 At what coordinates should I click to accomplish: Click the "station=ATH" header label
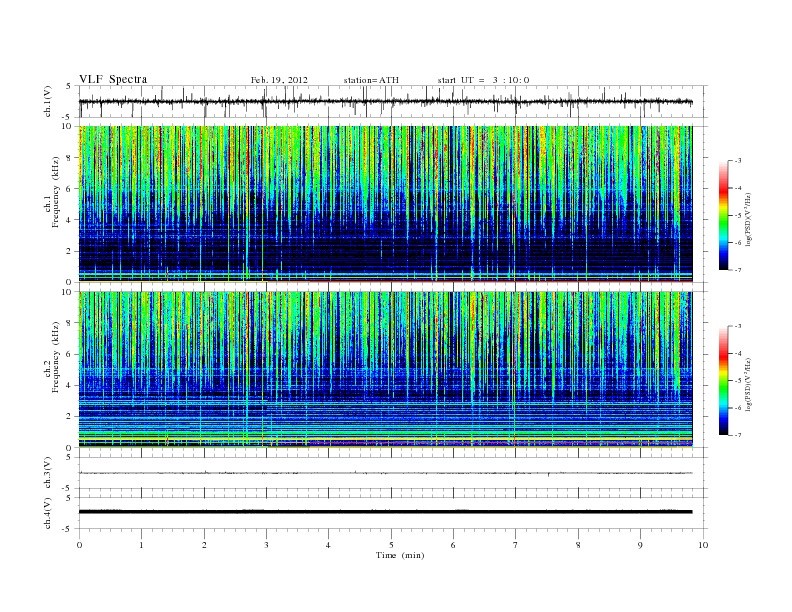[371, 80]
